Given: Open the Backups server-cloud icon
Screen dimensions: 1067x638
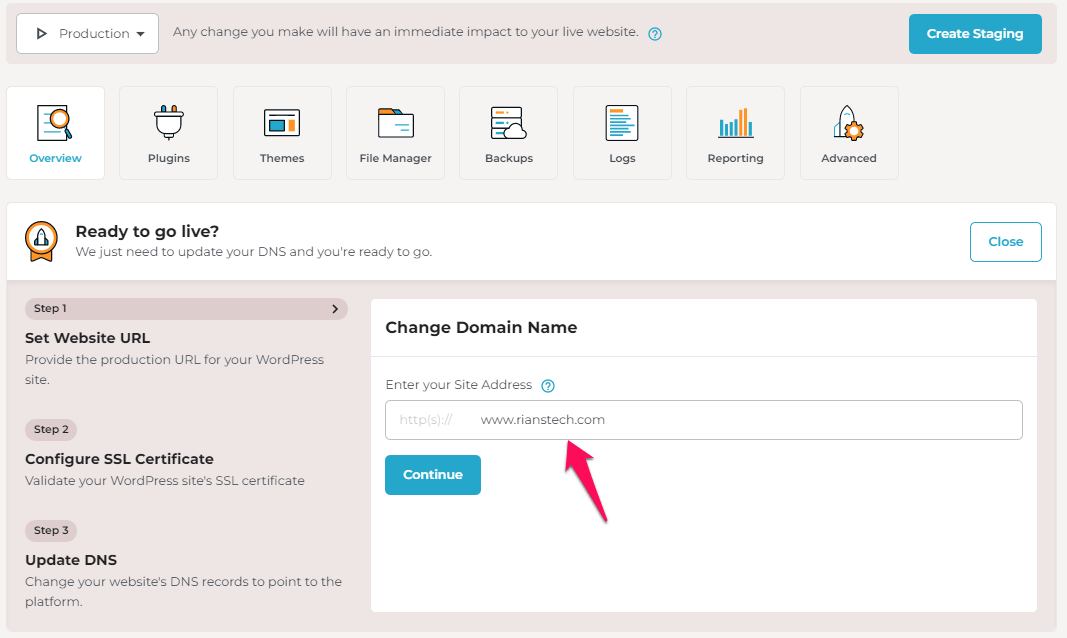Looking at the screenshot, I should (x=508, y=123).
